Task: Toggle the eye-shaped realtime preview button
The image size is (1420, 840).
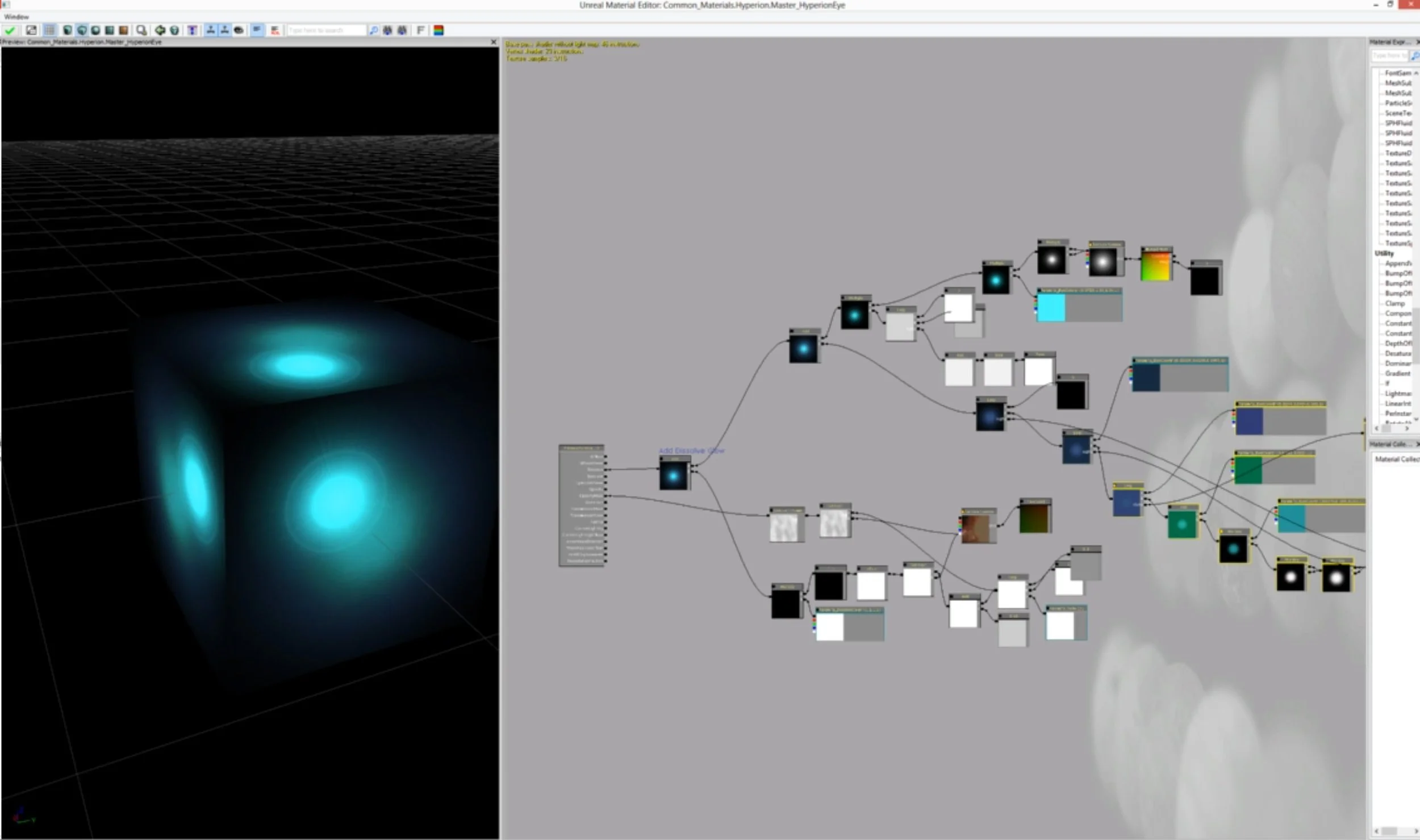Action: point(239,30)
